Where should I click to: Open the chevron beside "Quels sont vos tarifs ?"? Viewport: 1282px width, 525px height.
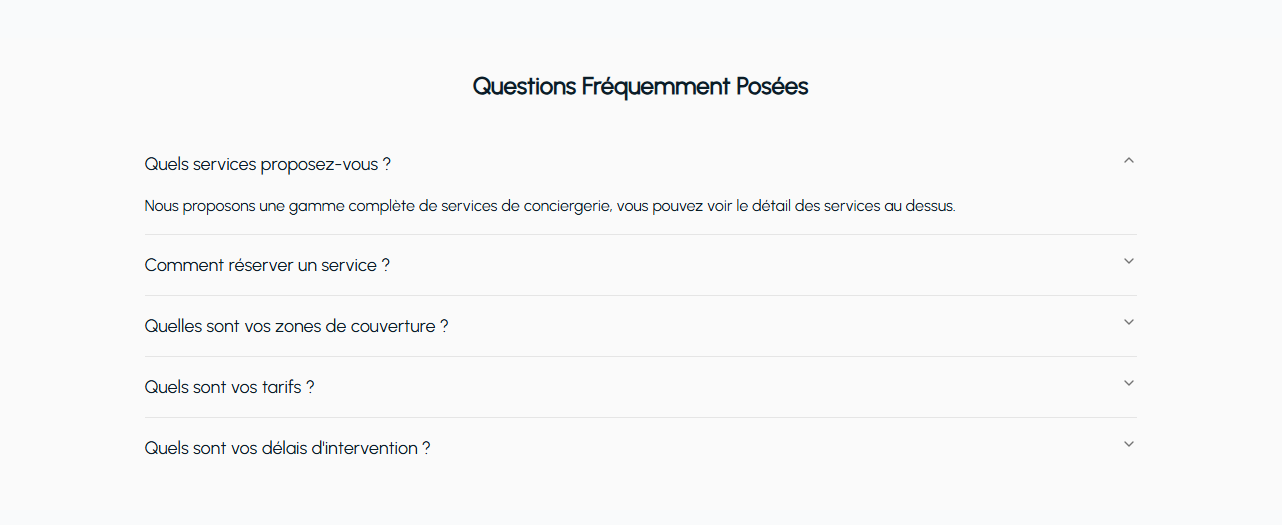(x=1128, y=383)
